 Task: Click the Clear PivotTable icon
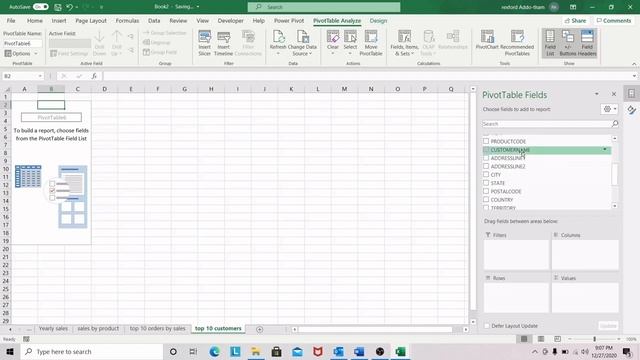[333, 43]
